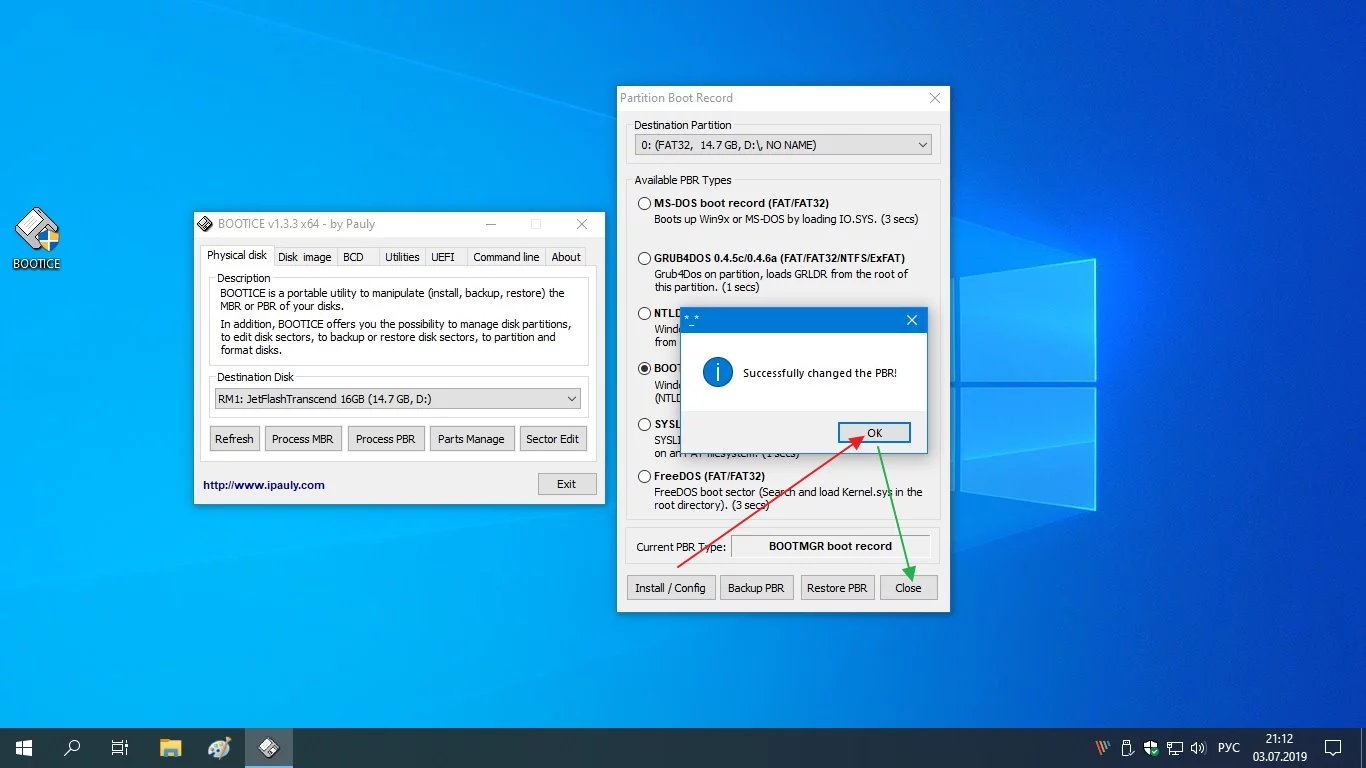The height and width of the screenshot is (768, 1366).
Task: Switch to the BCD tab
Action: tap(354, 257)
